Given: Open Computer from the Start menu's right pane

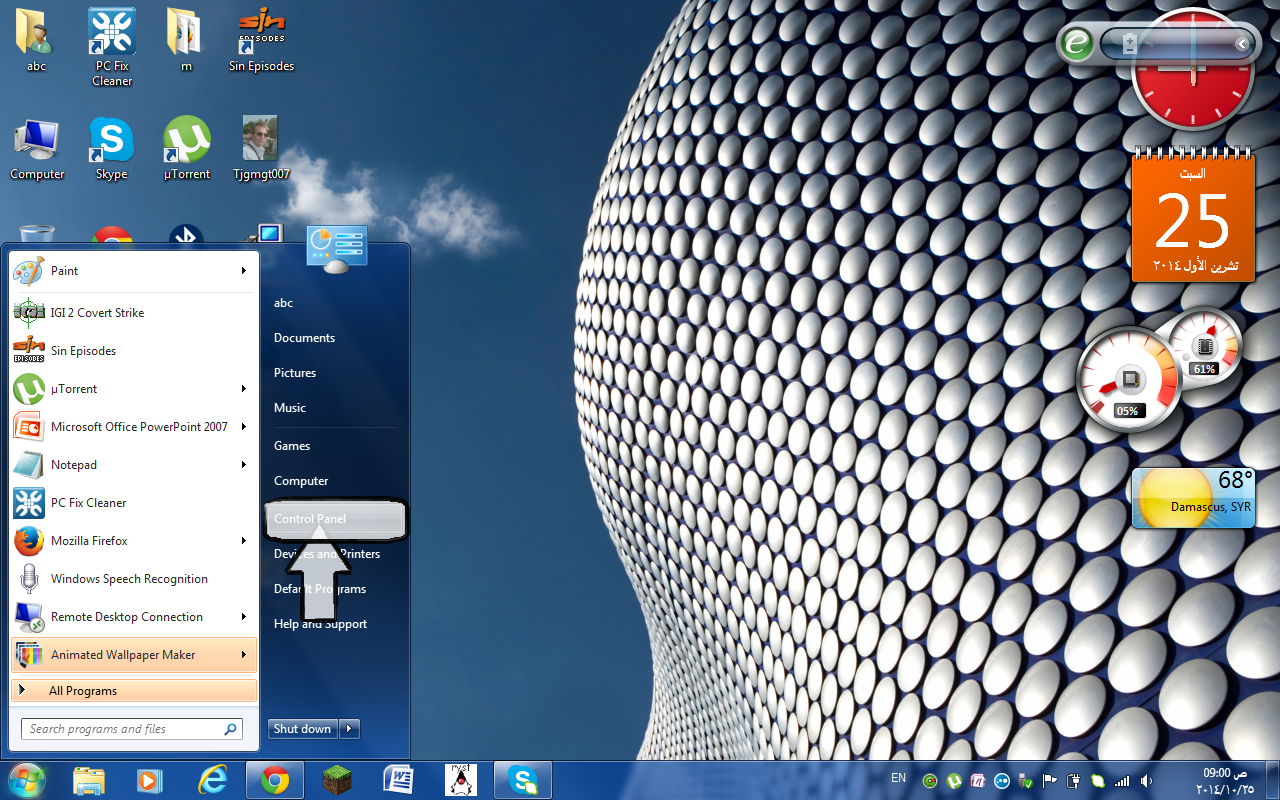Looking at the screenshot, I should 301,481.
